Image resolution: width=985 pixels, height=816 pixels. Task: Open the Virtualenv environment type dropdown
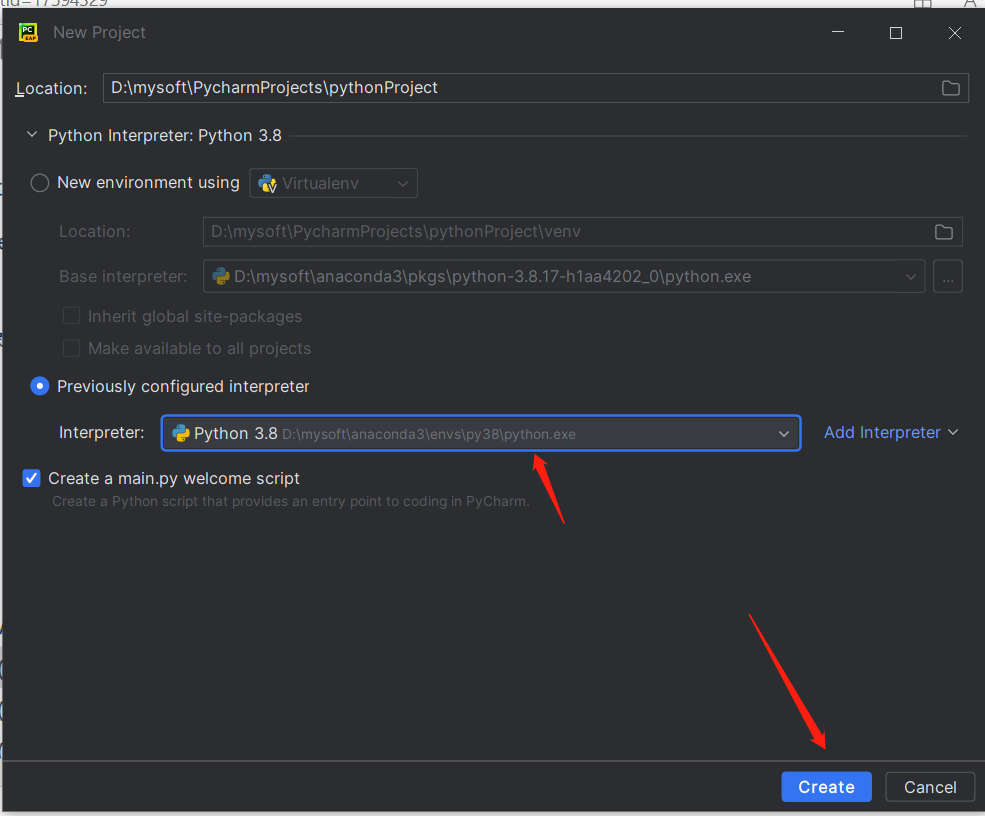click(401, 183)
